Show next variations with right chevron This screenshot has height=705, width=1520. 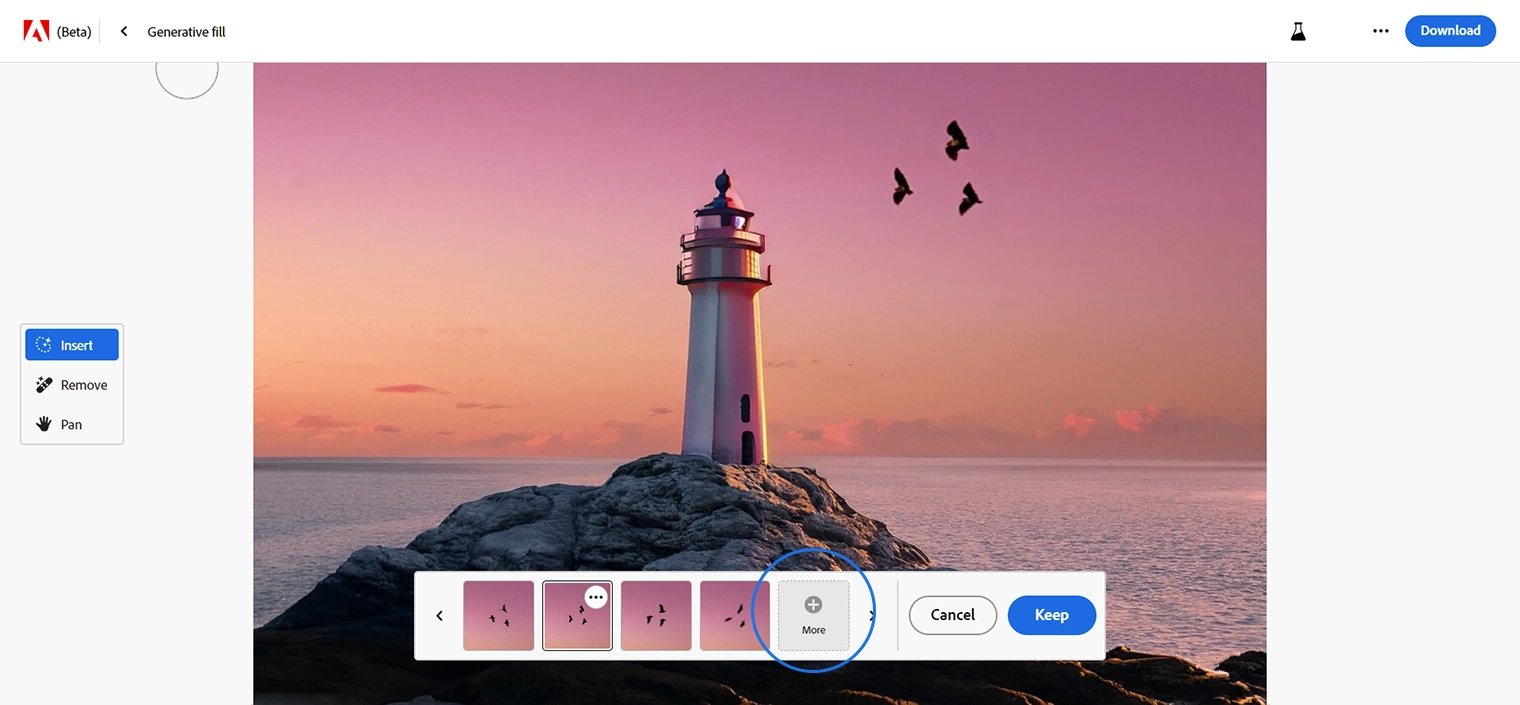point(872,616)
